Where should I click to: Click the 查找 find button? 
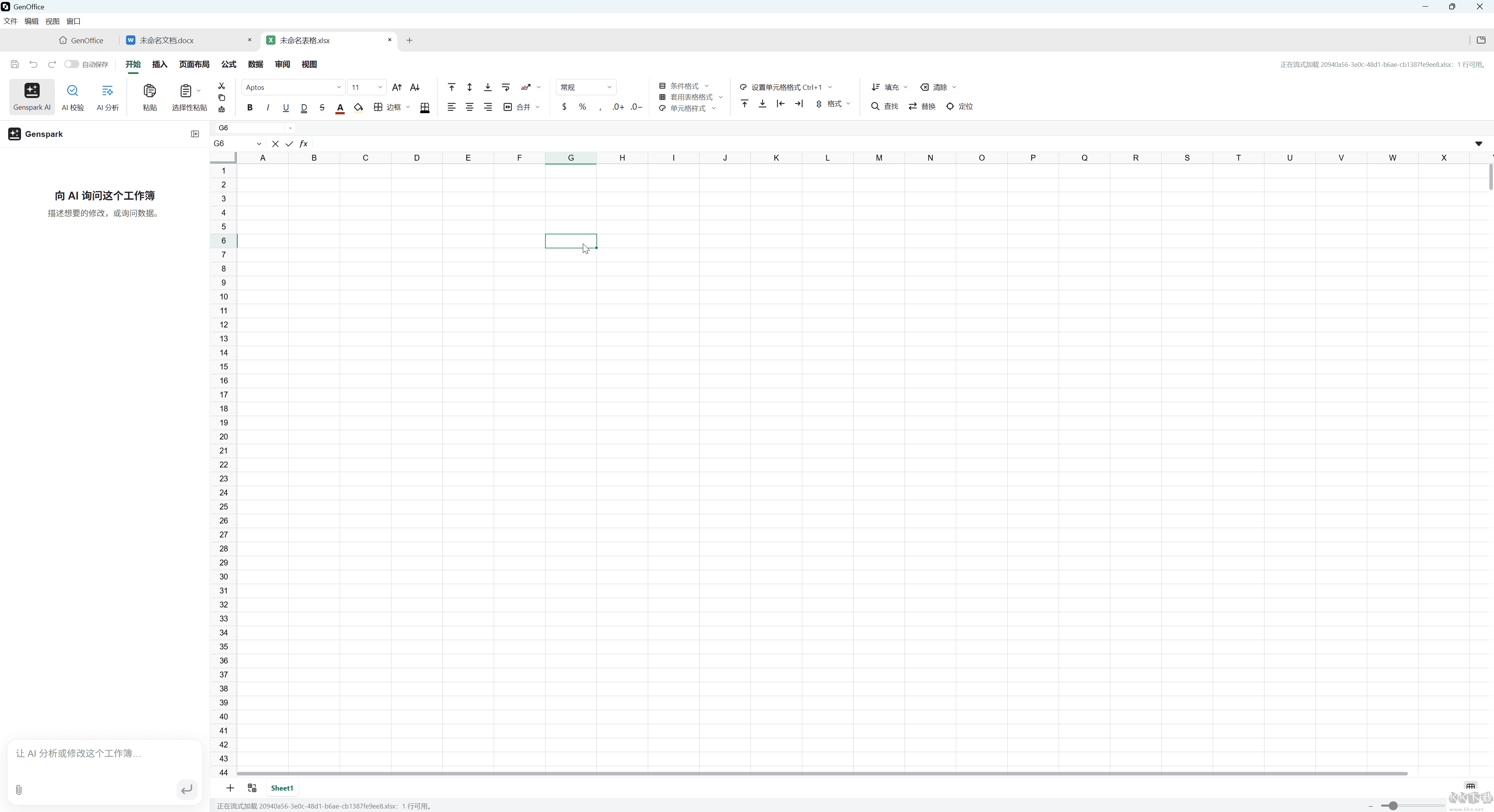click(884, 107)
